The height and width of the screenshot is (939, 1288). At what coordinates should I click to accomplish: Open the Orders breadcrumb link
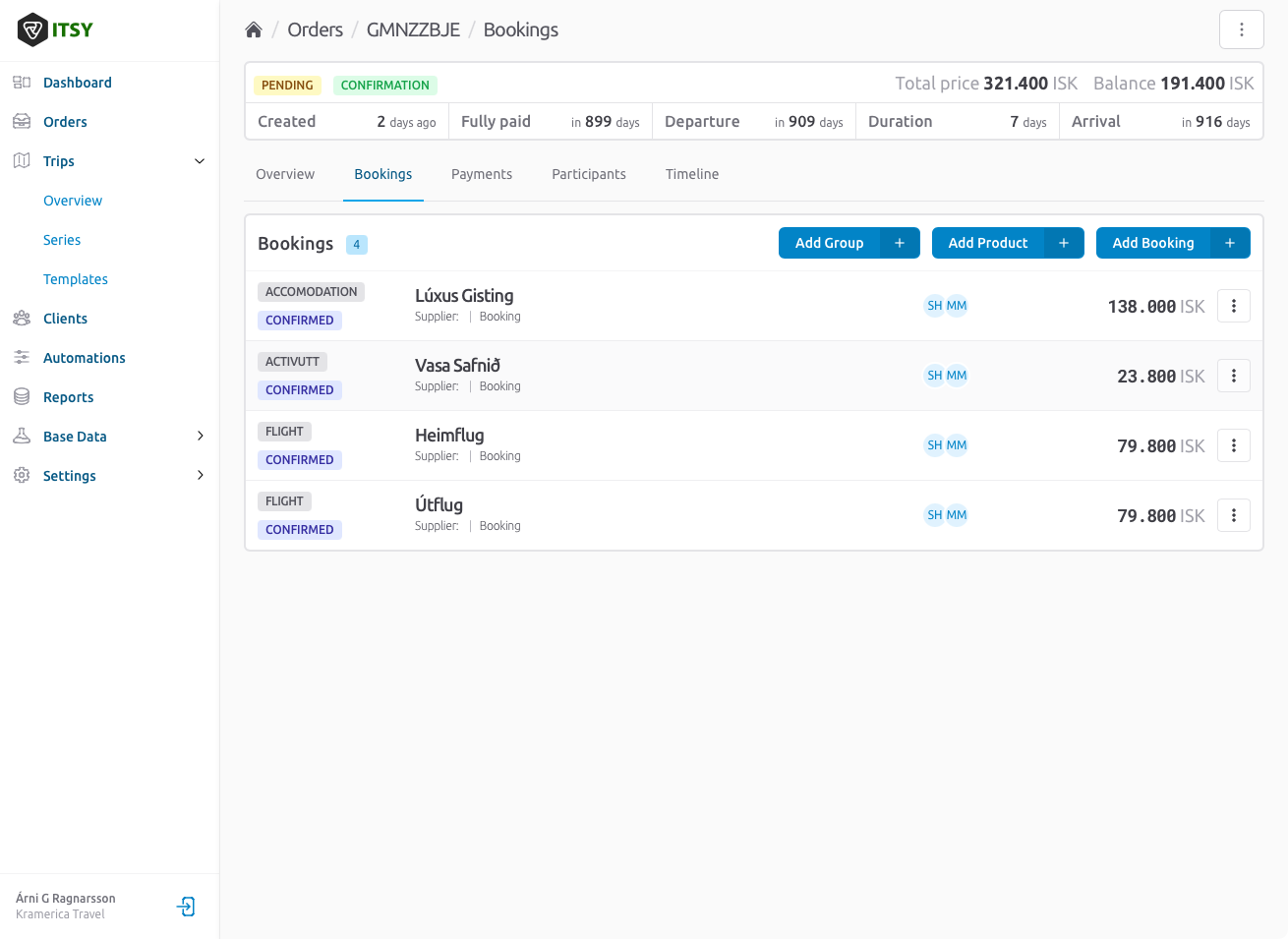[315, 29]
